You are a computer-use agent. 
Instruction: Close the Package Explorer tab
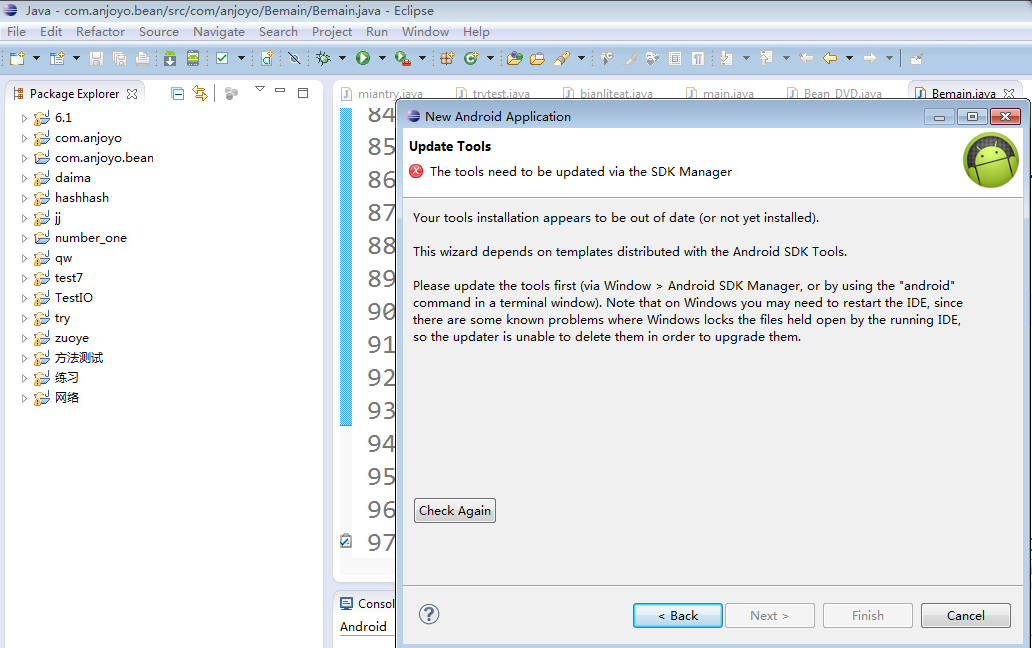point(132,93)
